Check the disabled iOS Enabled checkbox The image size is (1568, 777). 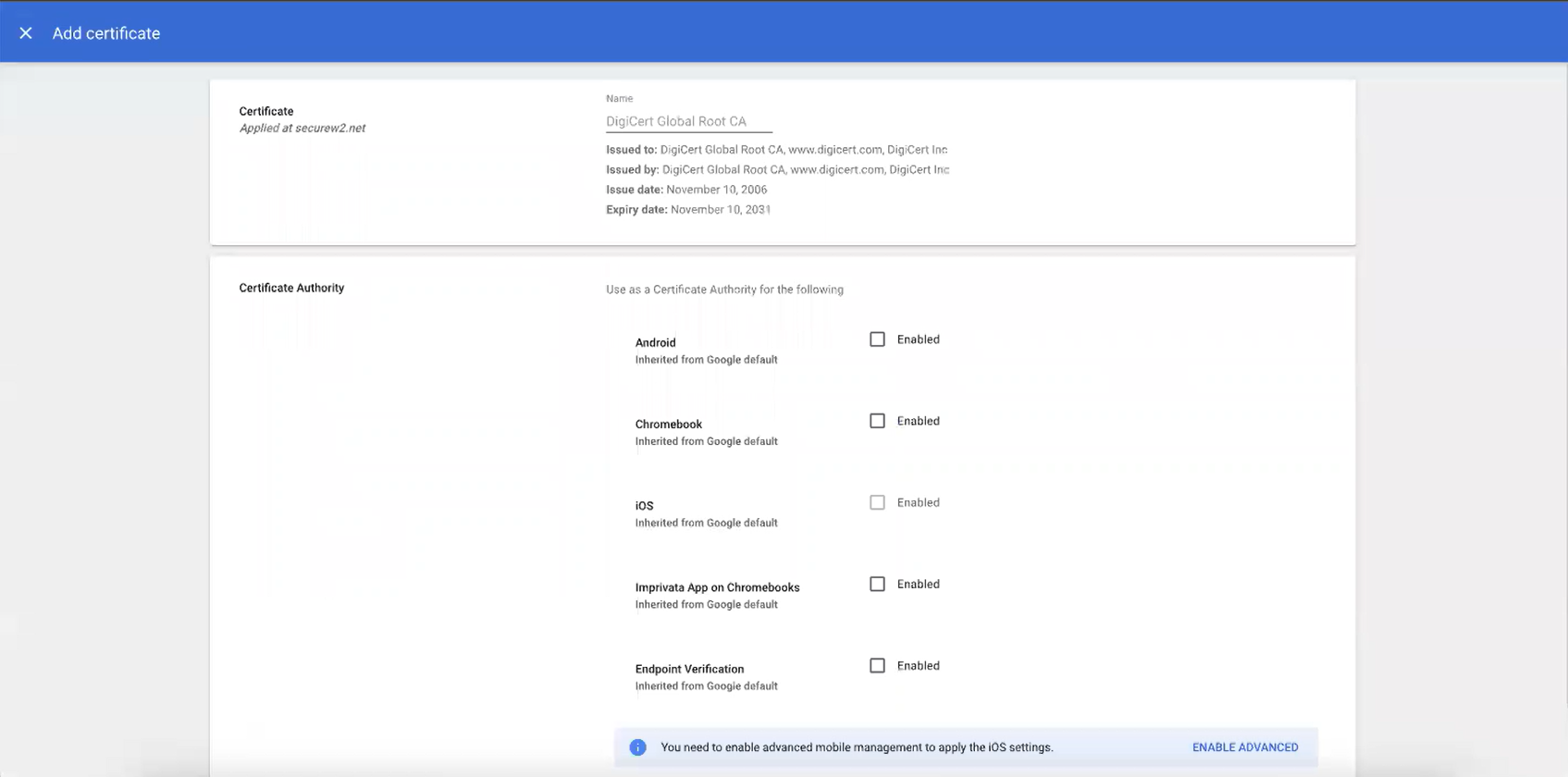click(x=877, y=502)
